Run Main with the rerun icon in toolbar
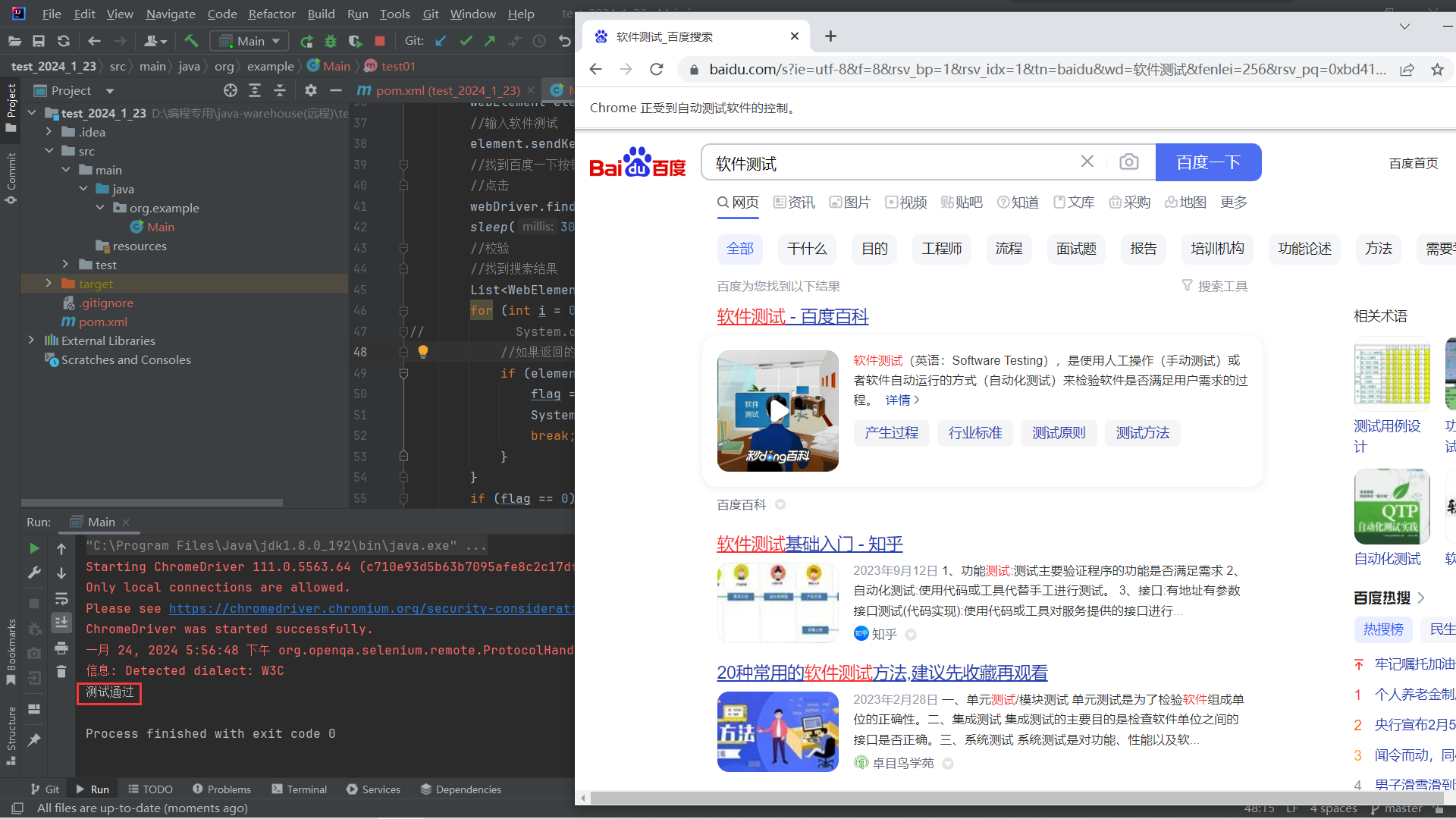The image size is (1456, 819). click(306, 41)
